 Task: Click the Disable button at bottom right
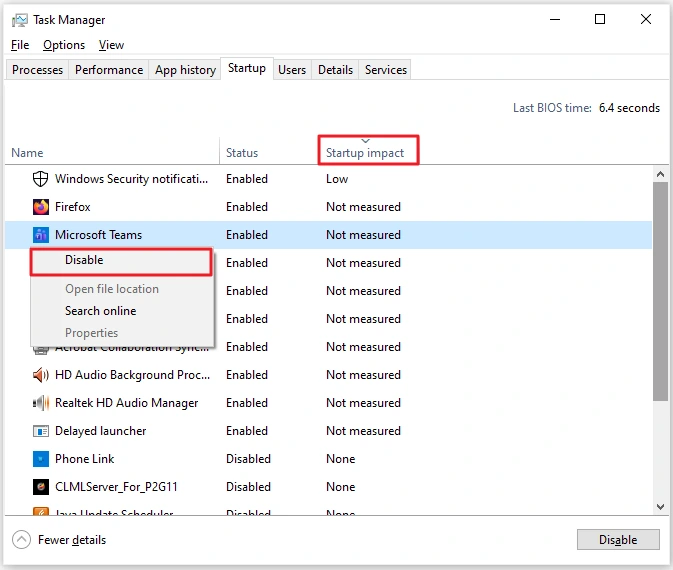coord(618,540)
